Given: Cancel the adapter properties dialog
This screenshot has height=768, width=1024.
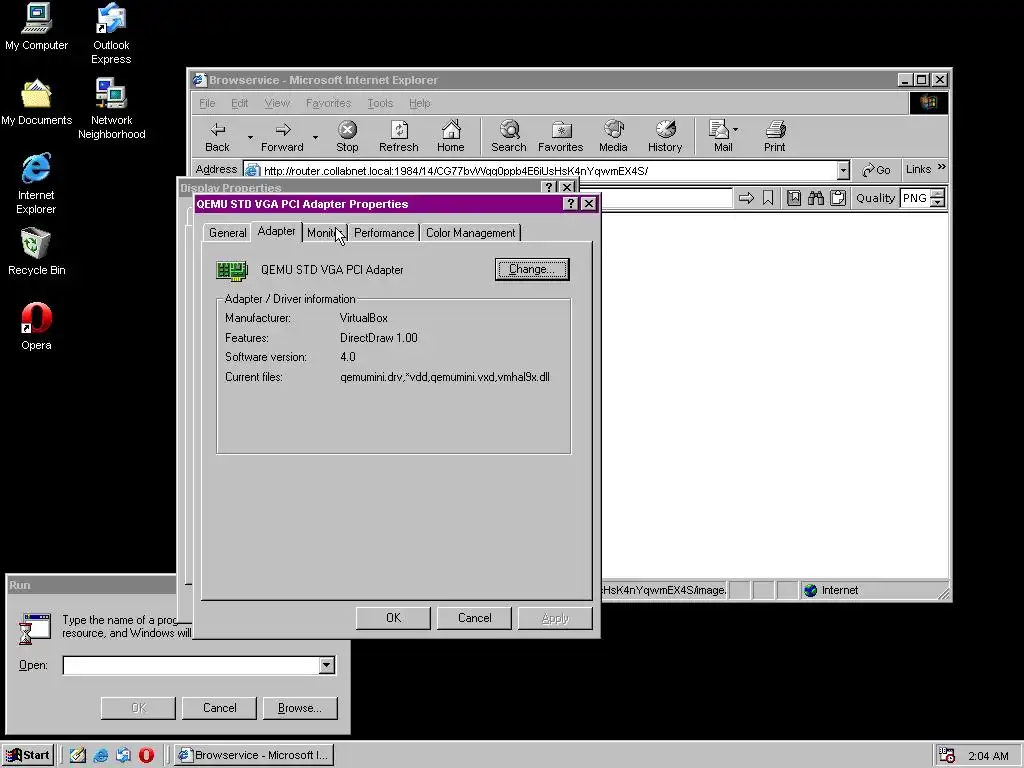Looking at the screenshot, I should [x=474, y=618].
